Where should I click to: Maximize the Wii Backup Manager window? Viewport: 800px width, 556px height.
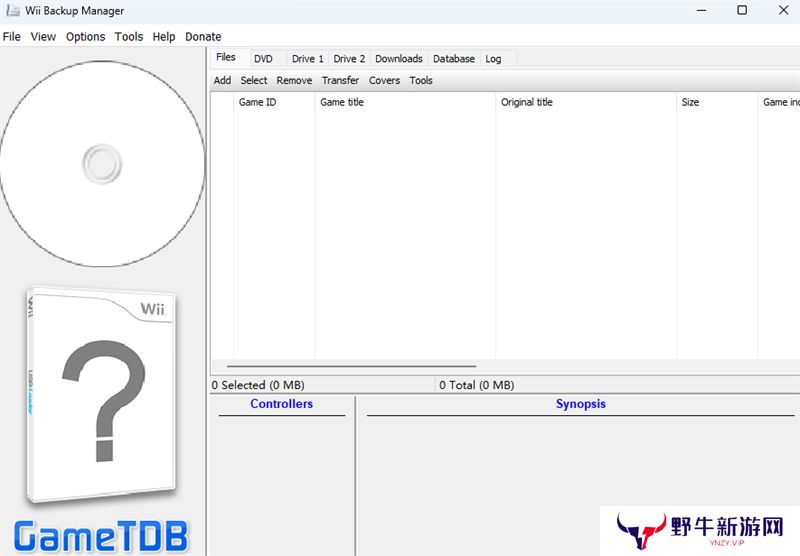(x=741, y=11)
